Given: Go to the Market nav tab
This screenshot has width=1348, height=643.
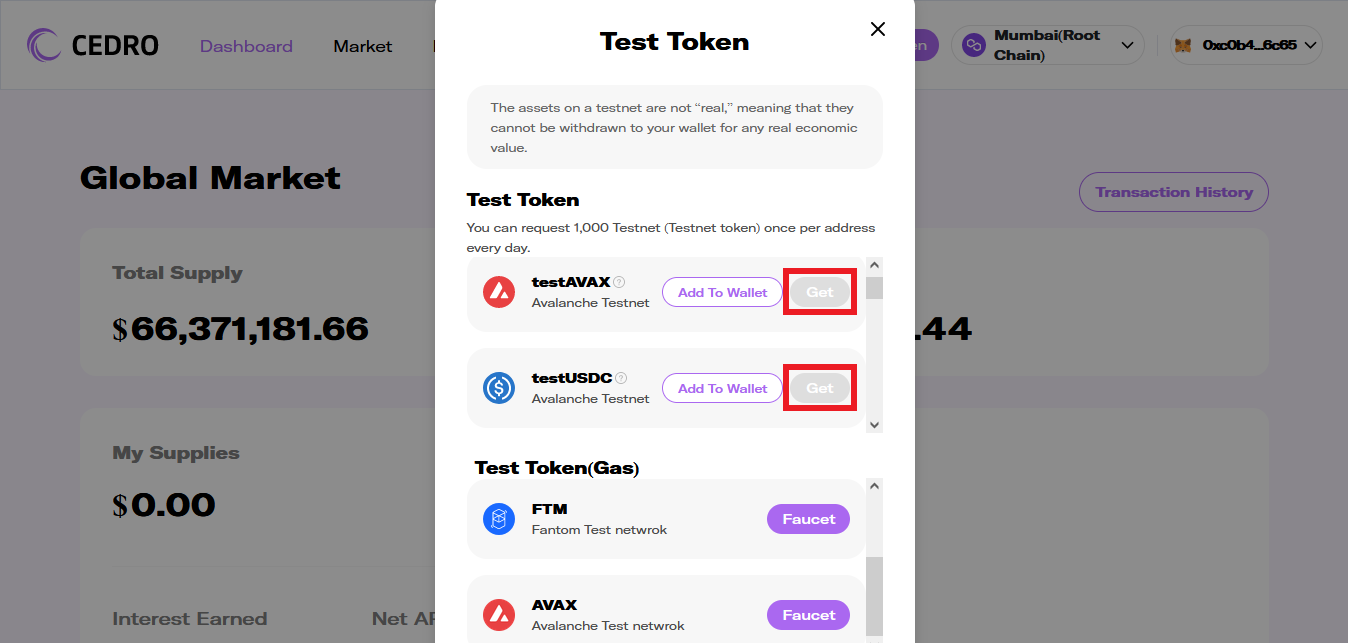Looking at the screenshot, I should [363, 46].
